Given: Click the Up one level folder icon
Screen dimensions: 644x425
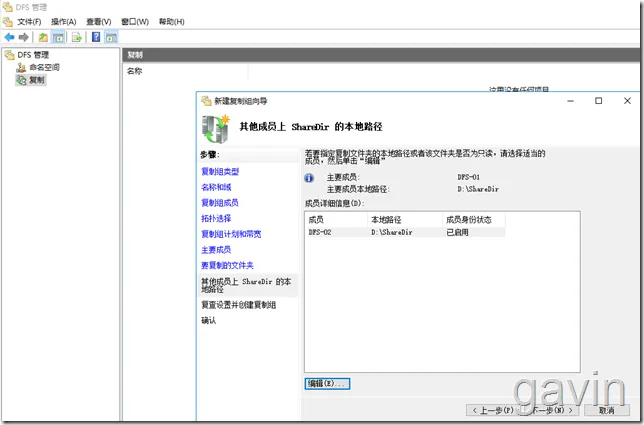Looking at the screenshot, I should coord(43,37).
